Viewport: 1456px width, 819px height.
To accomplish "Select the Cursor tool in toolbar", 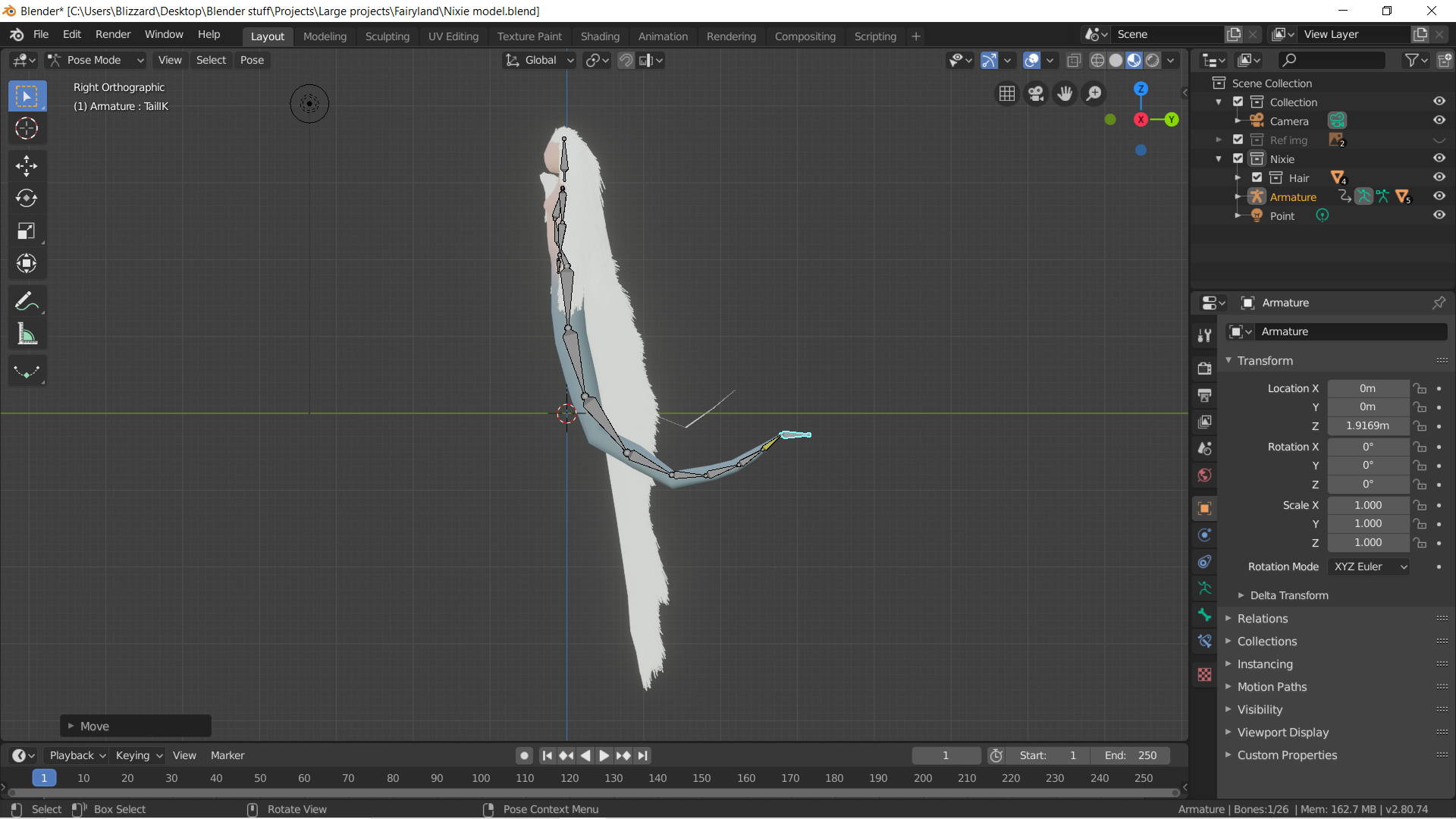I will (x=27, y=129).
